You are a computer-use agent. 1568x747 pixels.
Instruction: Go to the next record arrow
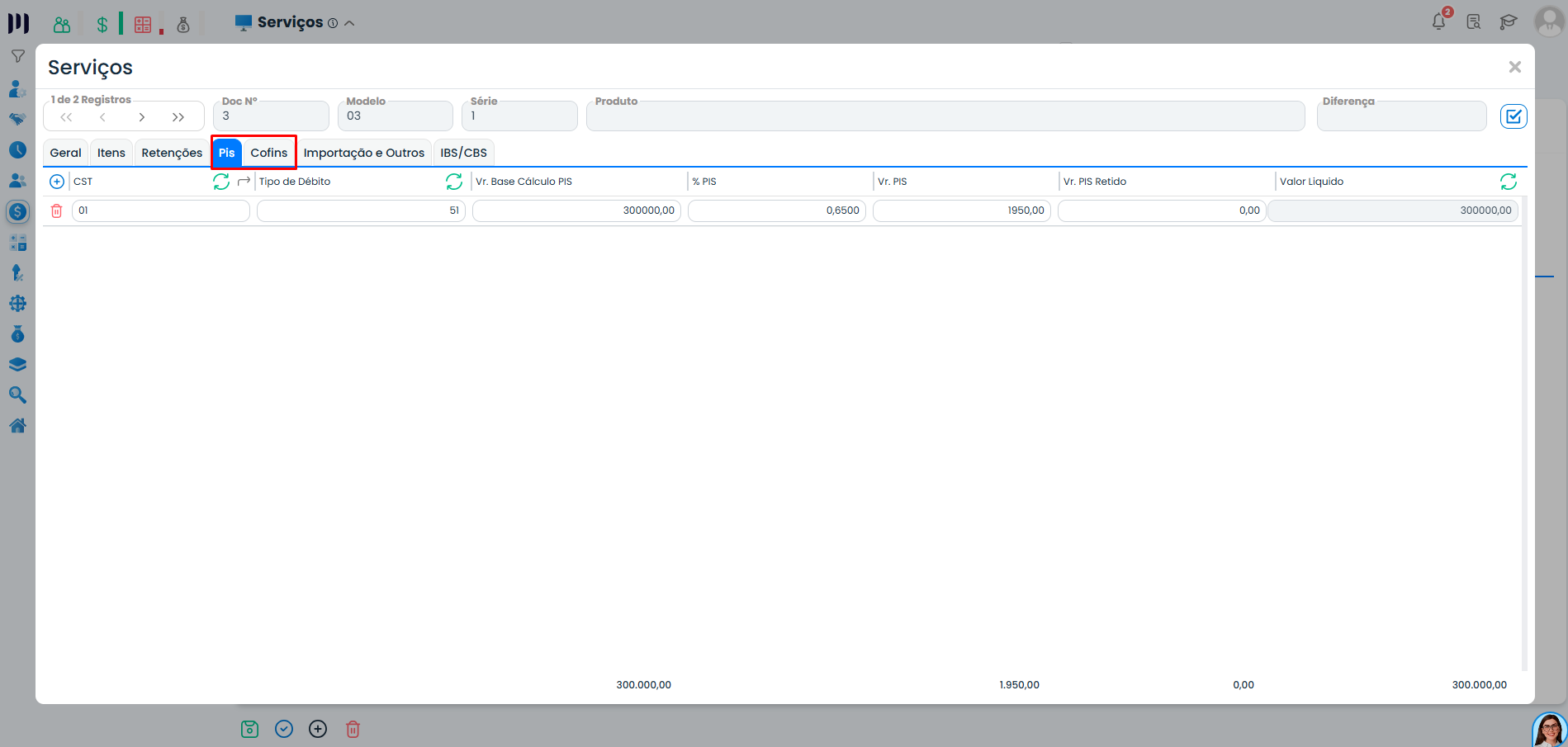[x=142, y=117]
